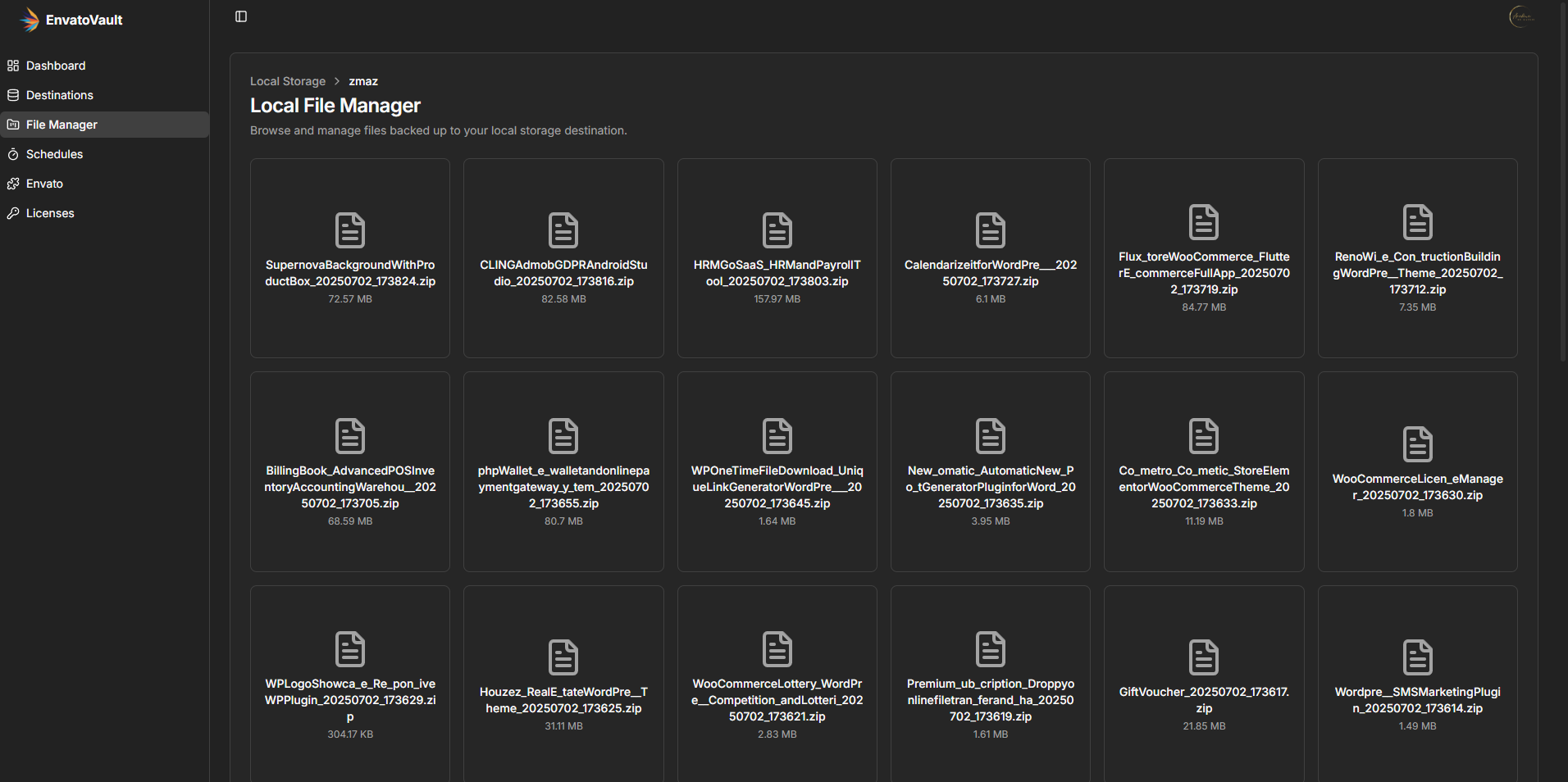Viewport: 1568px width, 782px height.
Task: Select filename CalendarizeitforWordPre___20250702_173727.zip
Action: tap(991, 273)
